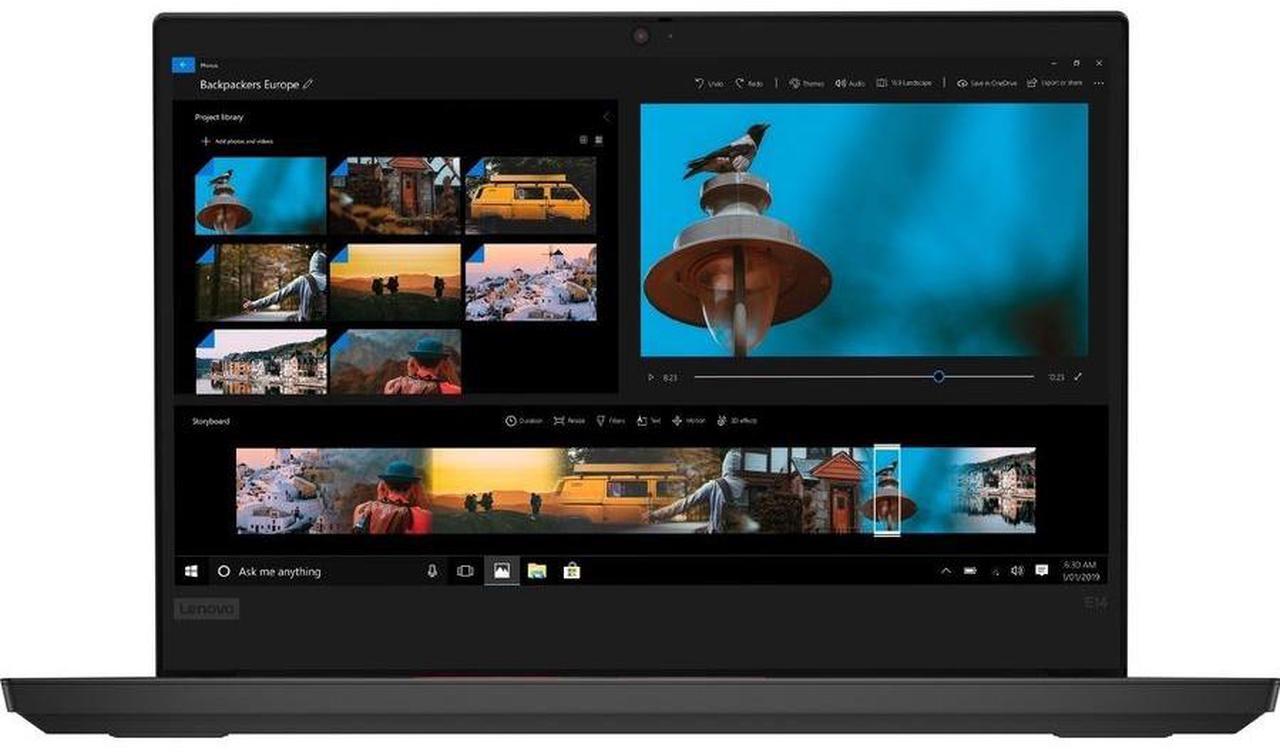The width and height of the screenshot is (1280, 752).
Task: Select the sunset hikers clip in storyboard
Action: click(x=490, y=491)
